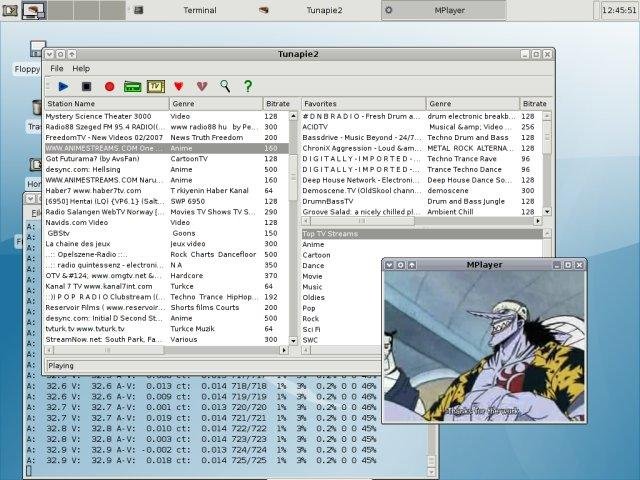Viewport: 640px width, 480px height.
Task: Open the Help menu
Action: (80, 69)
